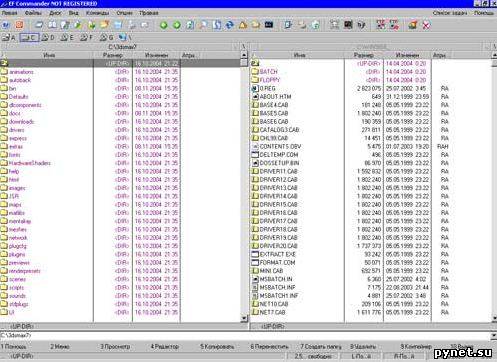Screen dimensions: 497x362
Task: Switch to drive F
Action: coord(87,38)
